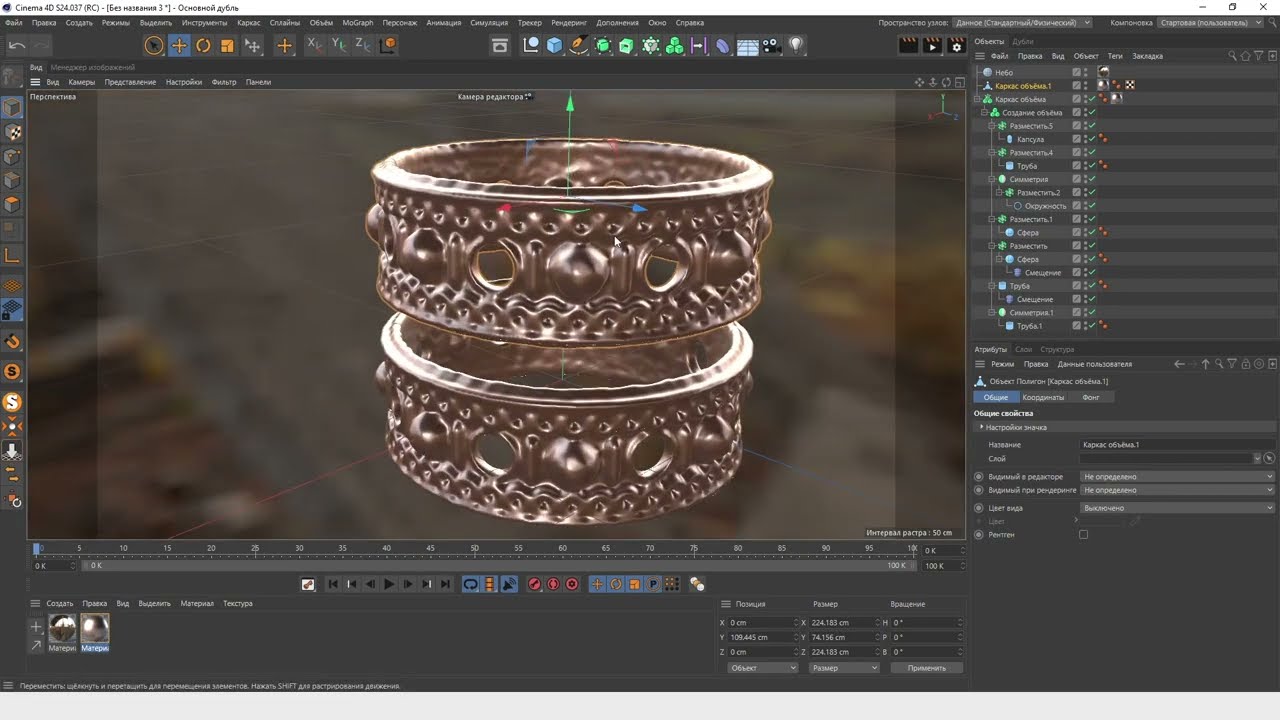
Task: Click search icon in Objects manager
Action: (1233, 56)
